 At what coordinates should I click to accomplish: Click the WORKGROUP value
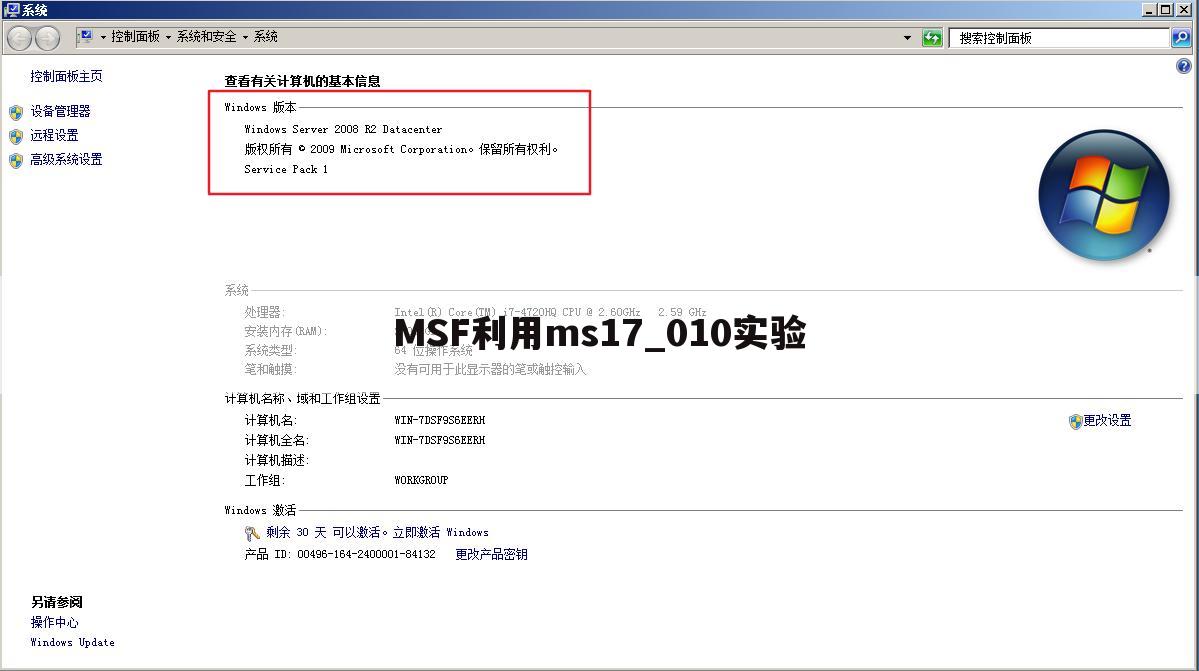[x=421, y=480]
